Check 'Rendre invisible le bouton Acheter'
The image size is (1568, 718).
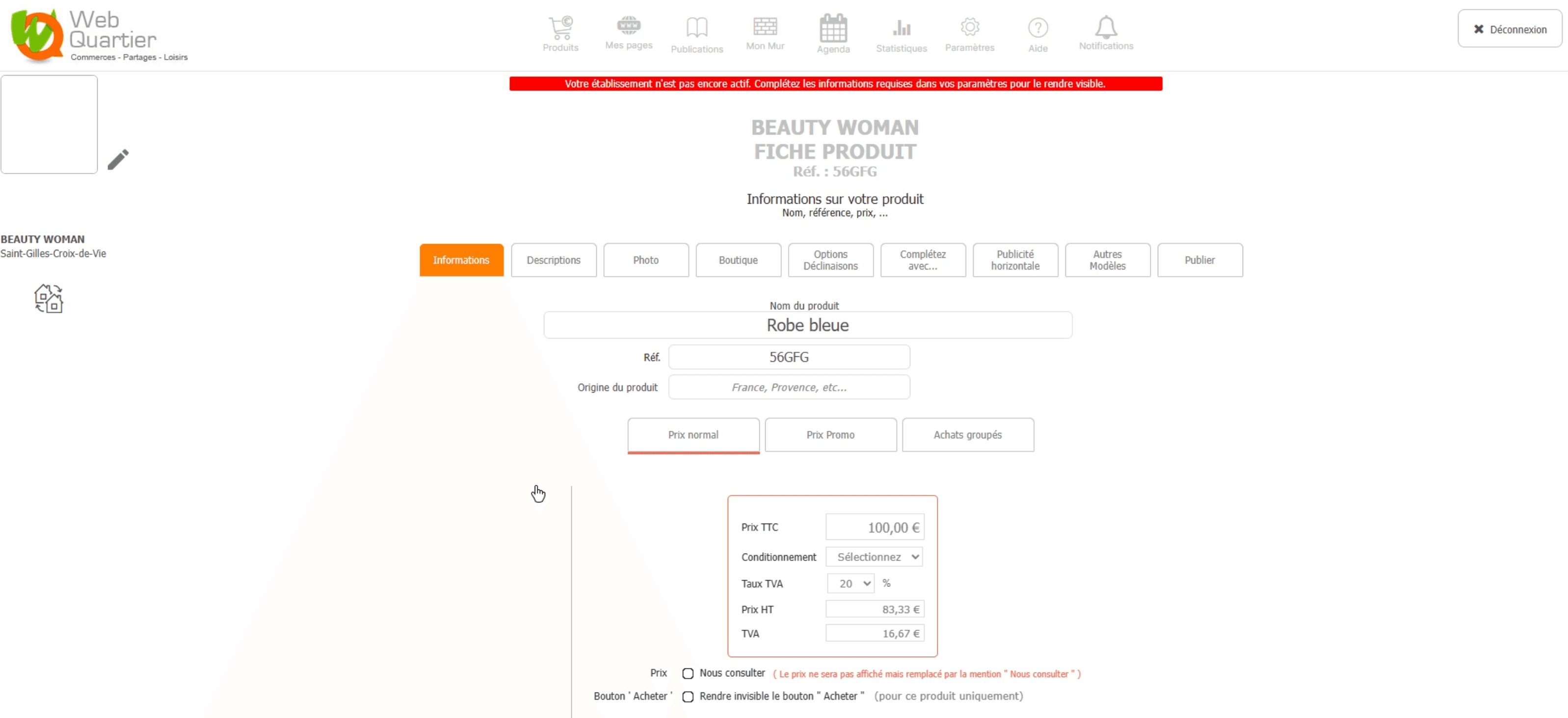tap(688, 696)
